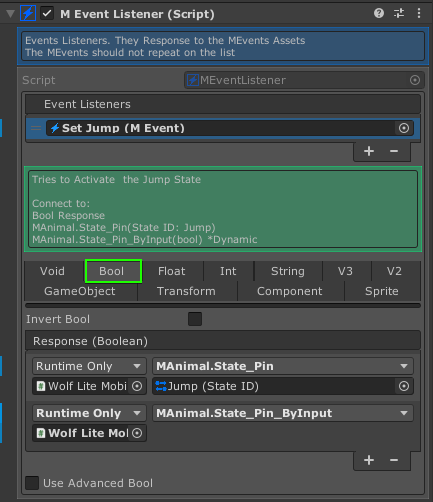Select the Set Jump list item

[x=223, y=128]
